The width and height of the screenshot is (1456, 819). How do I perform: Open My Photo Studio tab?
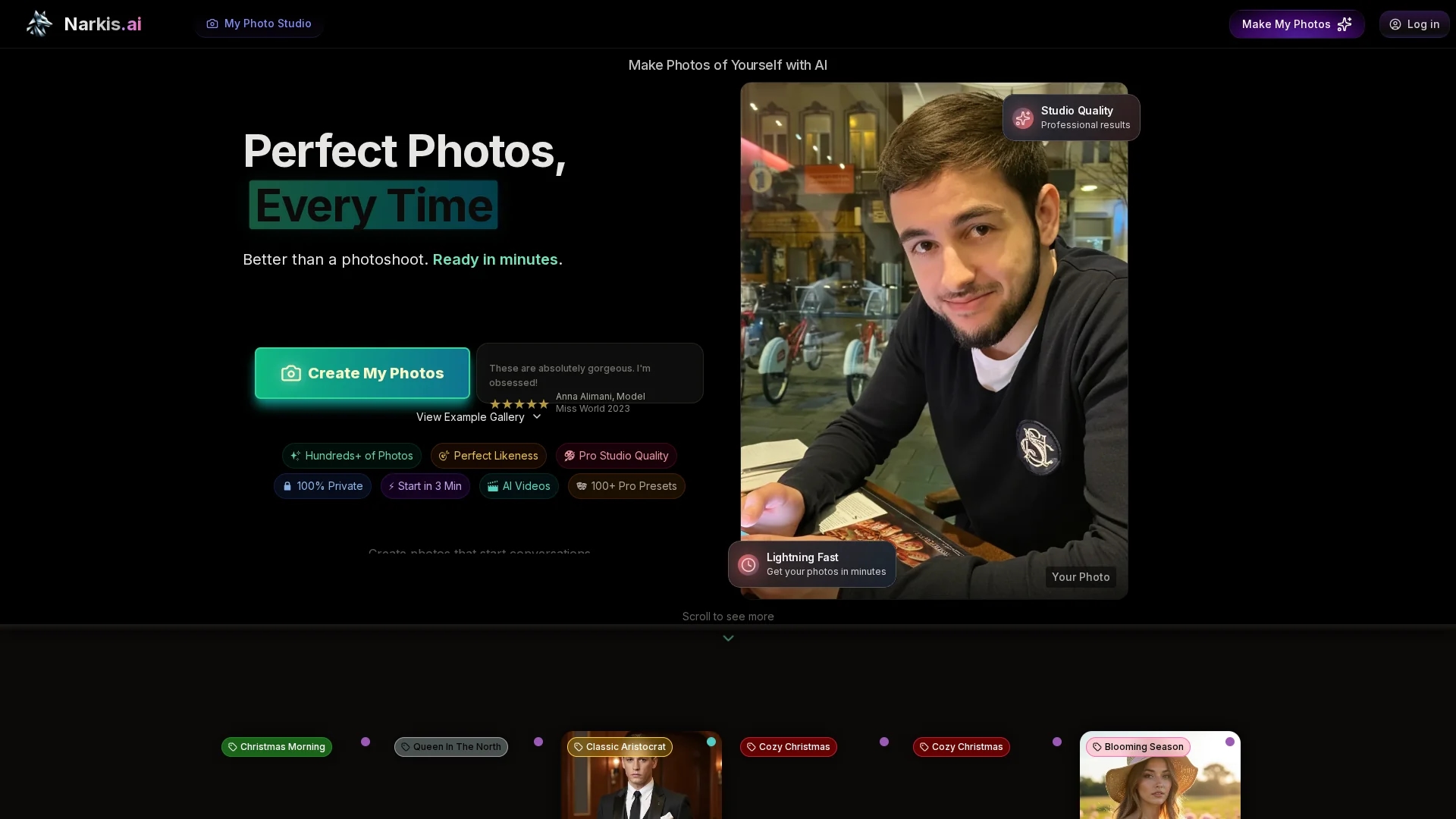259,24
